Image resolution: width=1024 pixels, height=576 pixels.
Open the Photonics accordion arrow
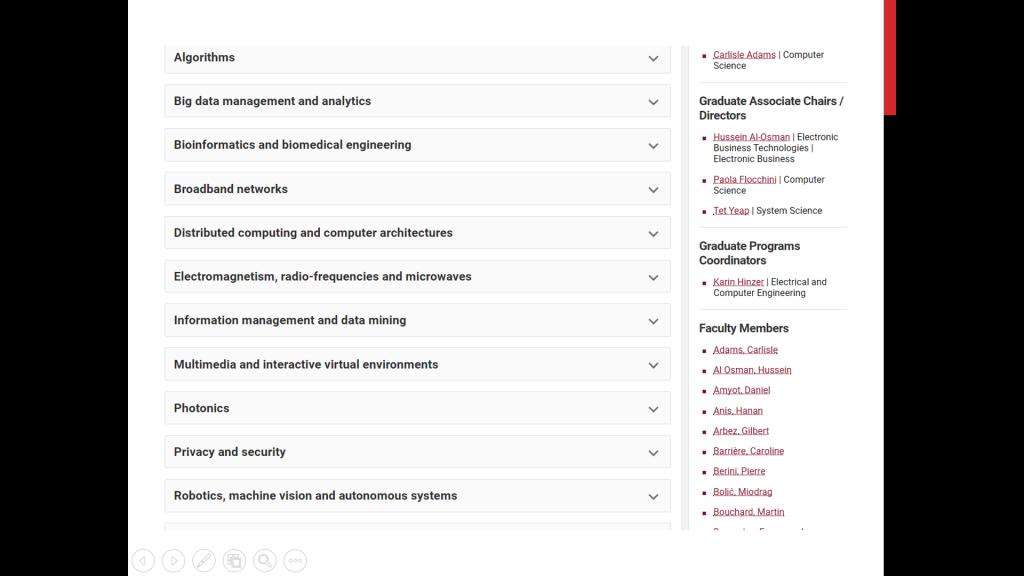pos(653,409)
